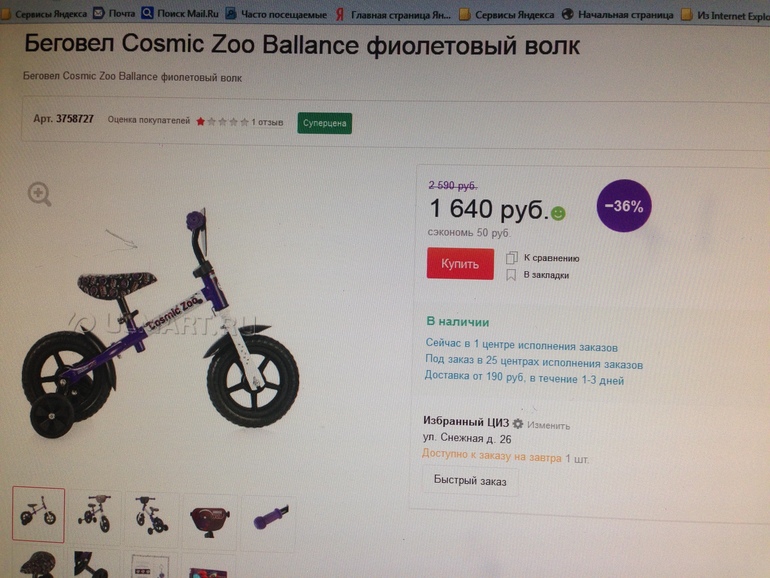Select the dark red seat thumbnail
Screen dimensions: 770x578
pyautogui.click(x=210, y=521)
